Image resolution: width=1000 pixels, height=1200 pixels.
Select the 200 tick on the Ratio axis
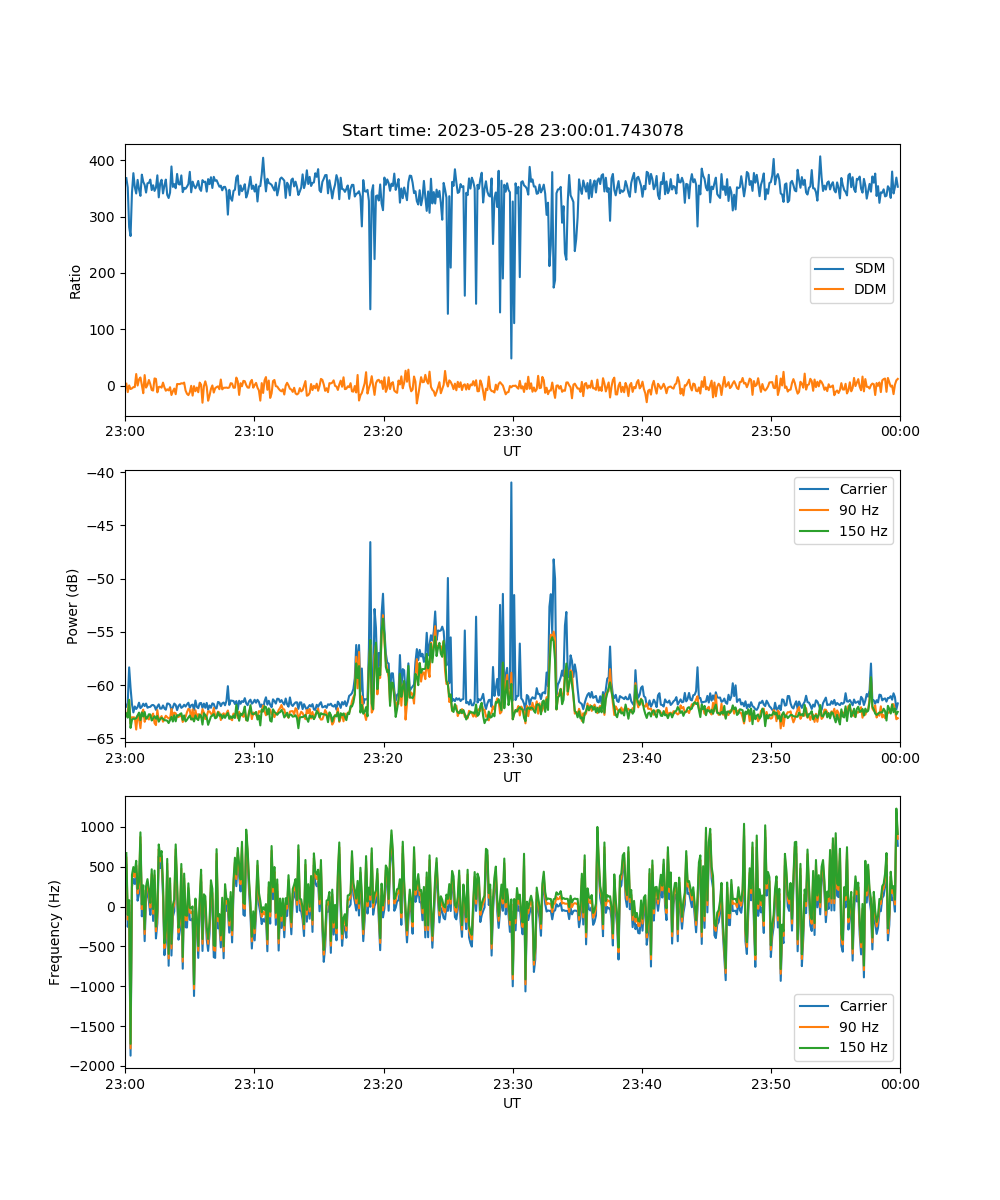coord(104,273)
